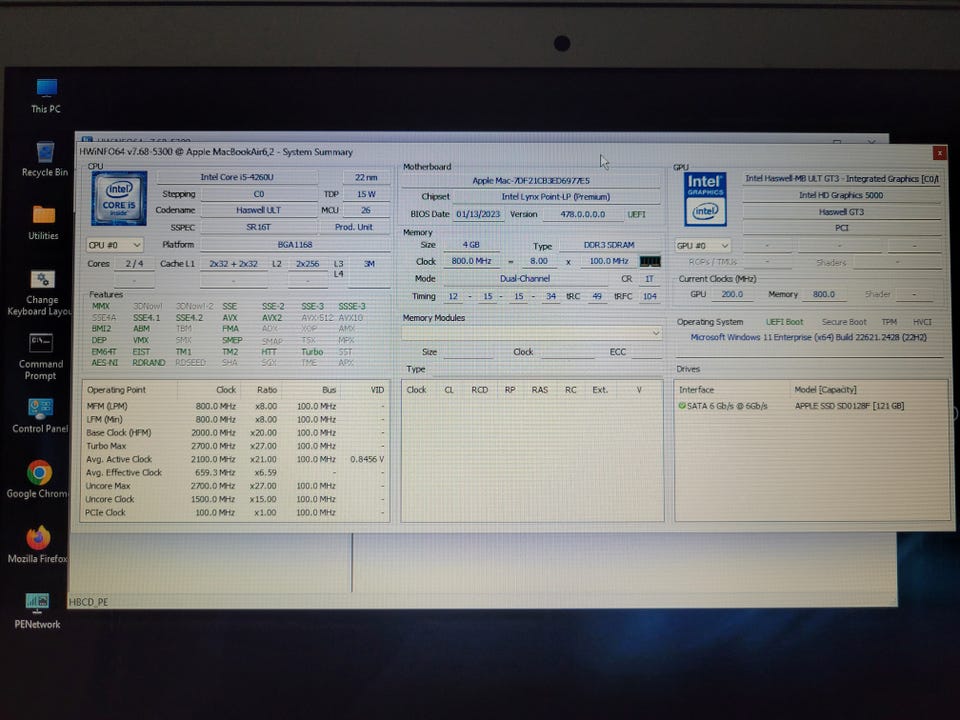Select the MFM (LPM) row
The width and height of the screenshot is (960, 720).
click(235, 407)
